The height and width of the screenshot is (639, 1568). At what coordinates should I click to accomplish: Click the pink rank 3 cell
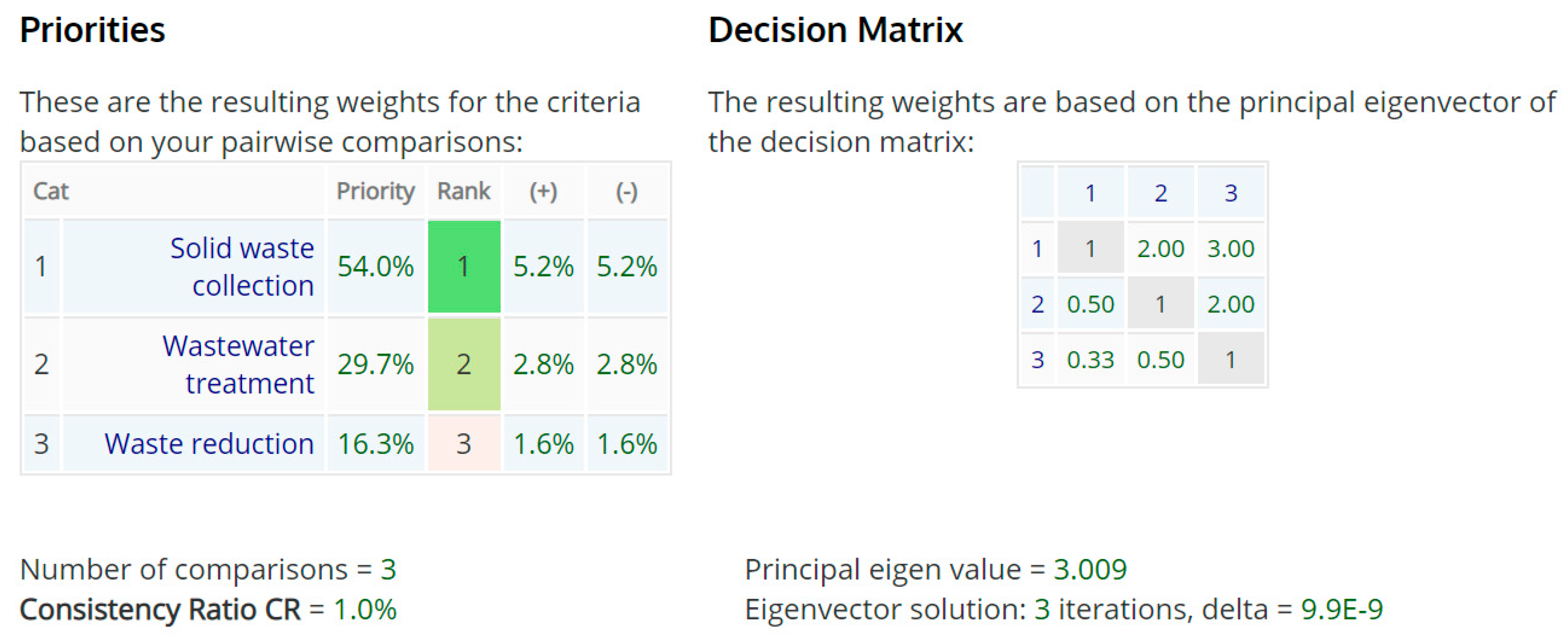pos(464,444)
